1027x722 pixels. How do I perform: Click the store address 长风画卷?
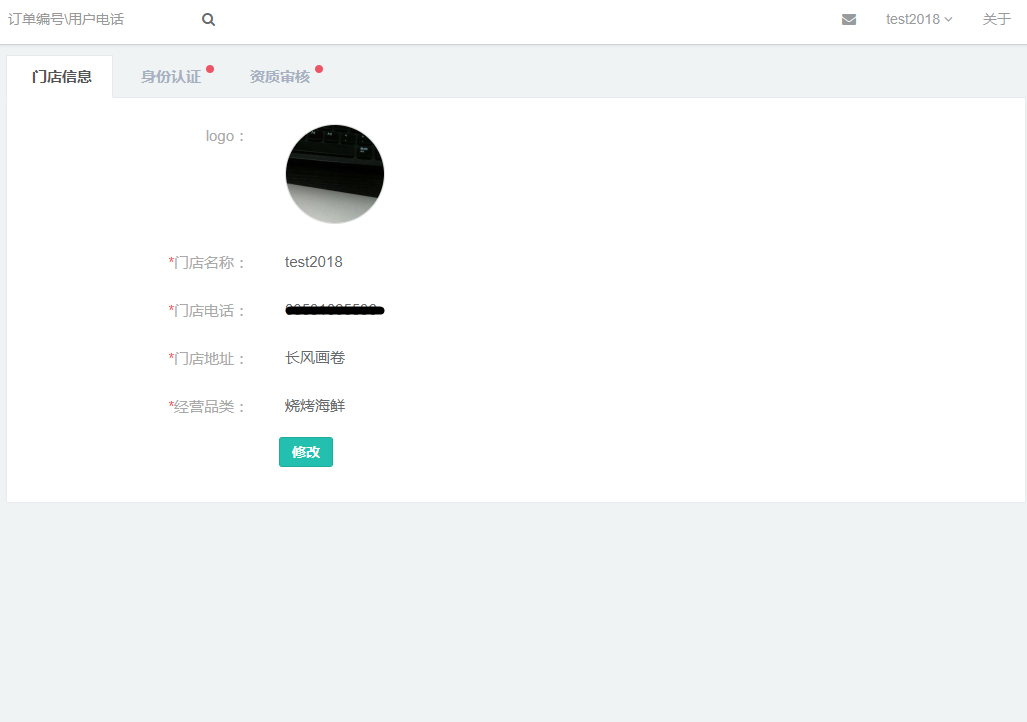(315, 358)
